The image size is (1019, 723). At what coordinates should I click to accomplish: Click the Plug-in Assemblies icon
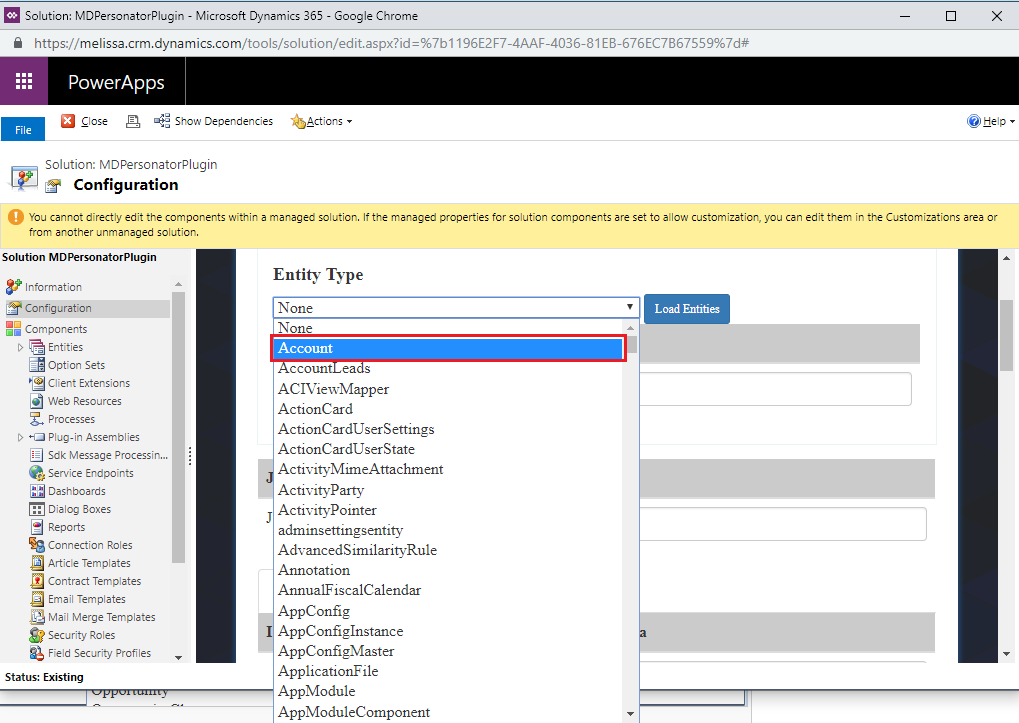point(37,437)
